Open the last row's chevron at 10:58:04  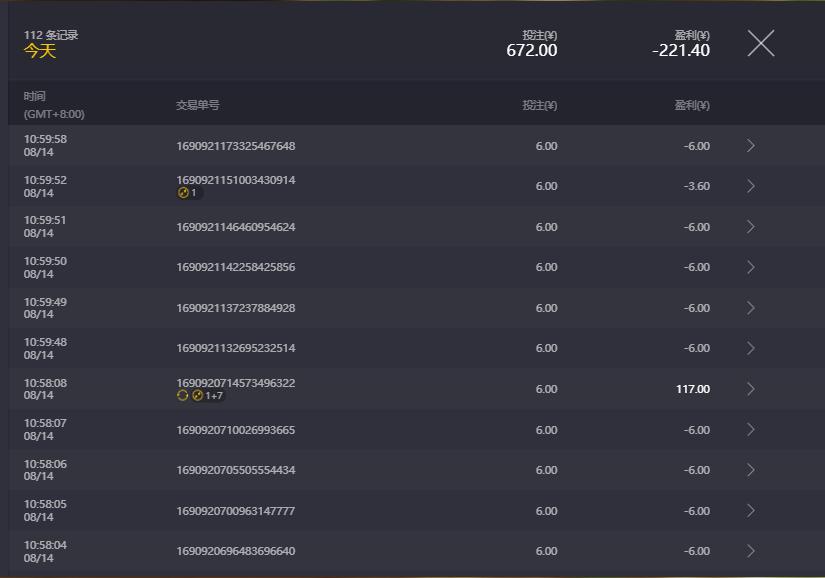[751, 551]
